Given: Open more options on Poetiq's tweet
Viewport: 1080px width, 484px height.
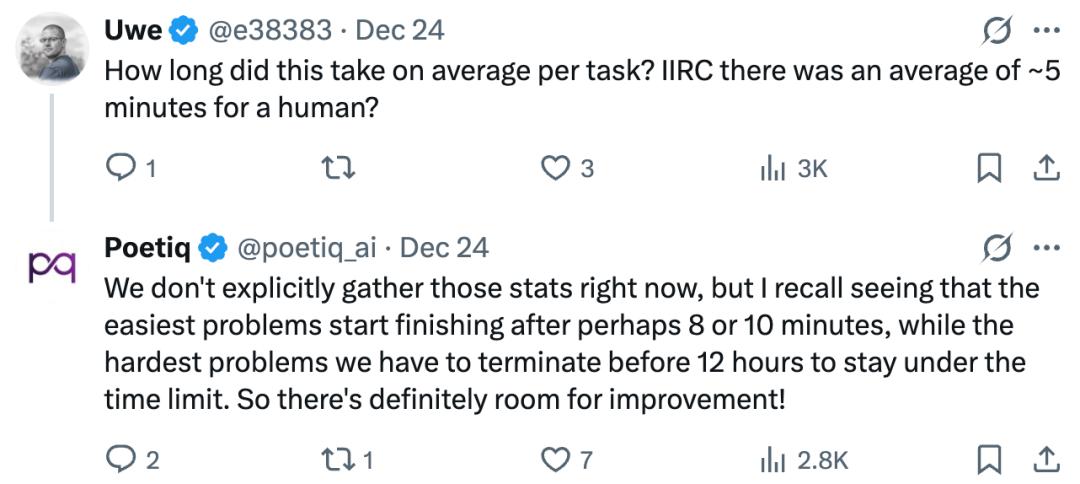Looking at the screenshot, I should click(x=1045, y=247).
